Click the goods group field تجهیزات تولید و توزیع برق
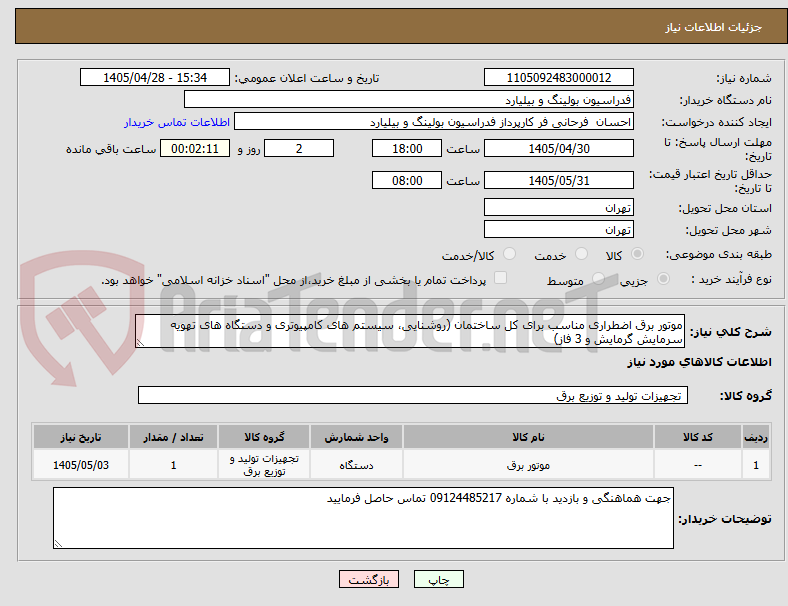The height and width of the screenshot is (606, 788). pyautogui.click(x=413, y=395)
